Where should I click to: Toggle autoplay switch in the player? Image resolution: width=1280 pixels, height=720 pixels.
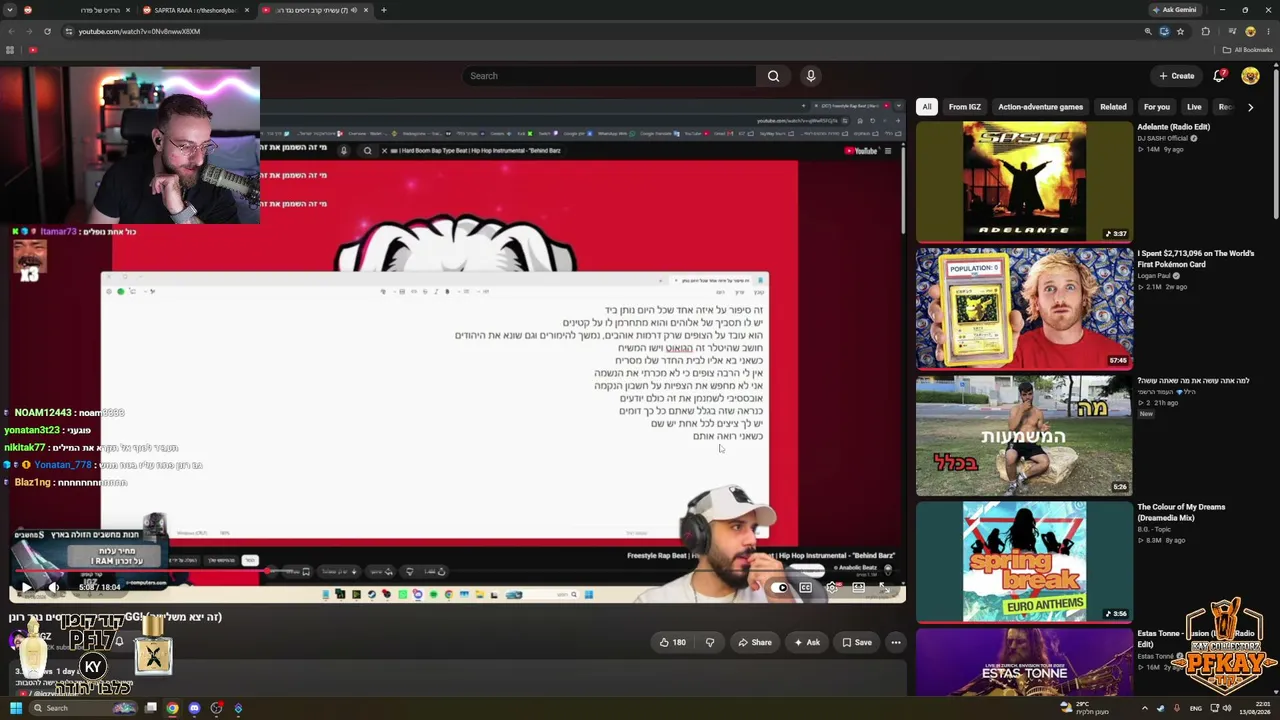(x=780, y=588)
